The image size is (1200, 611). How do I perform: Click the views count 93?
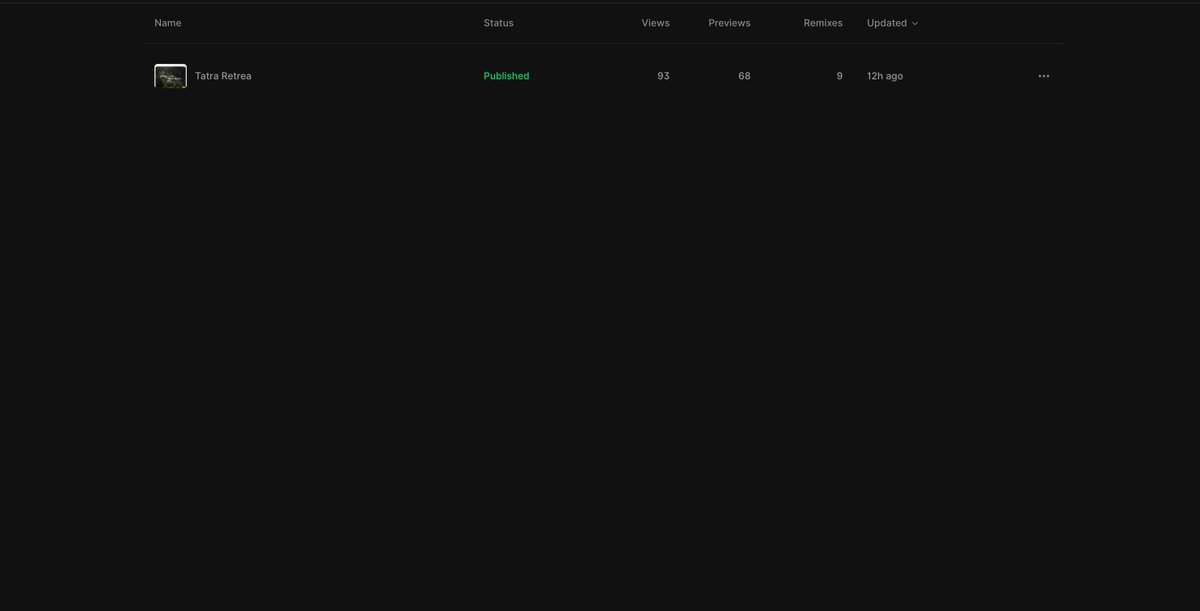(x=663, y=76)
